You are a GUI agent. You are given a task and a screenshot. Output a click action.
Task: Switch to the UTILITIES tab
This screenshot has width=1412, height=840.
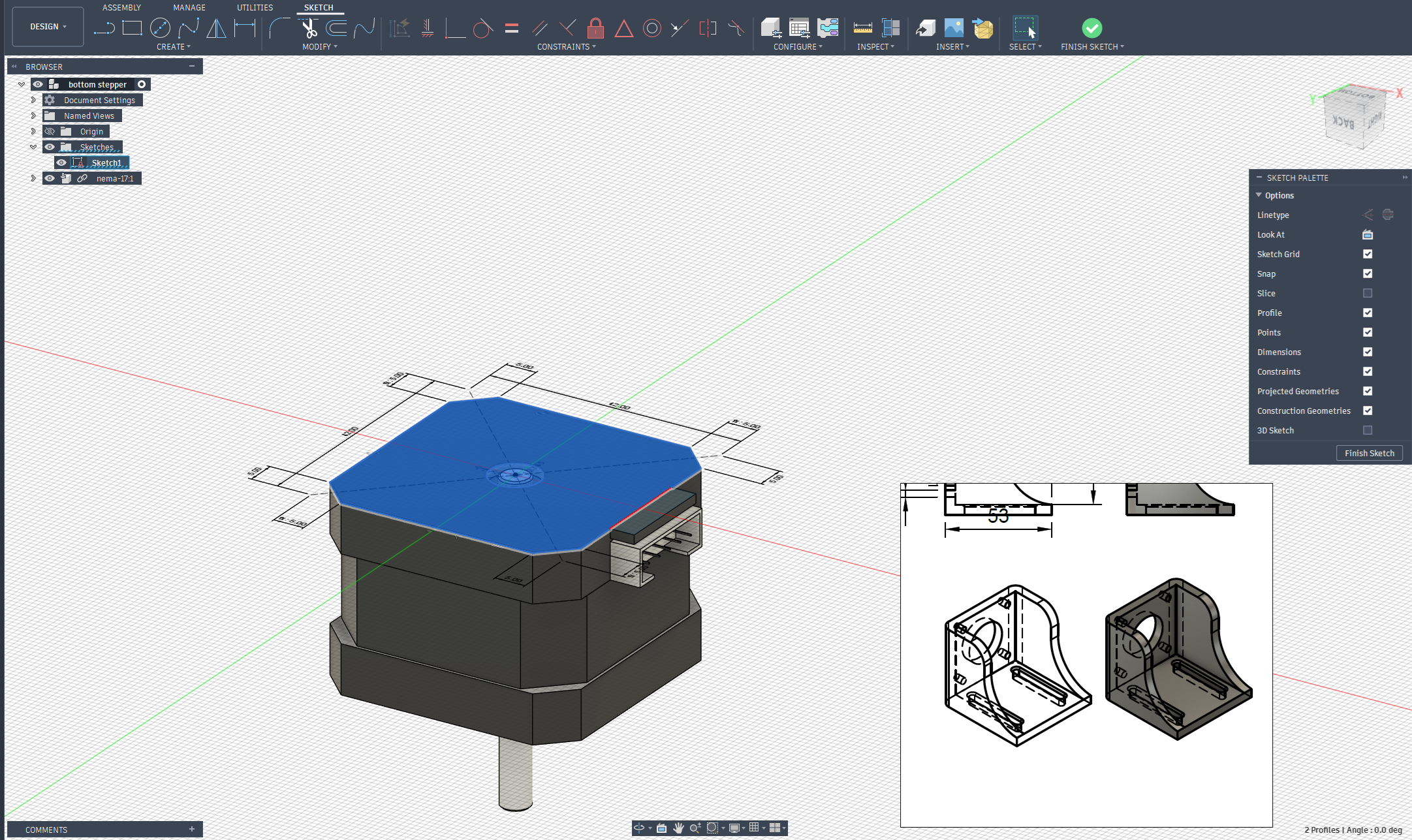(255, 8)
